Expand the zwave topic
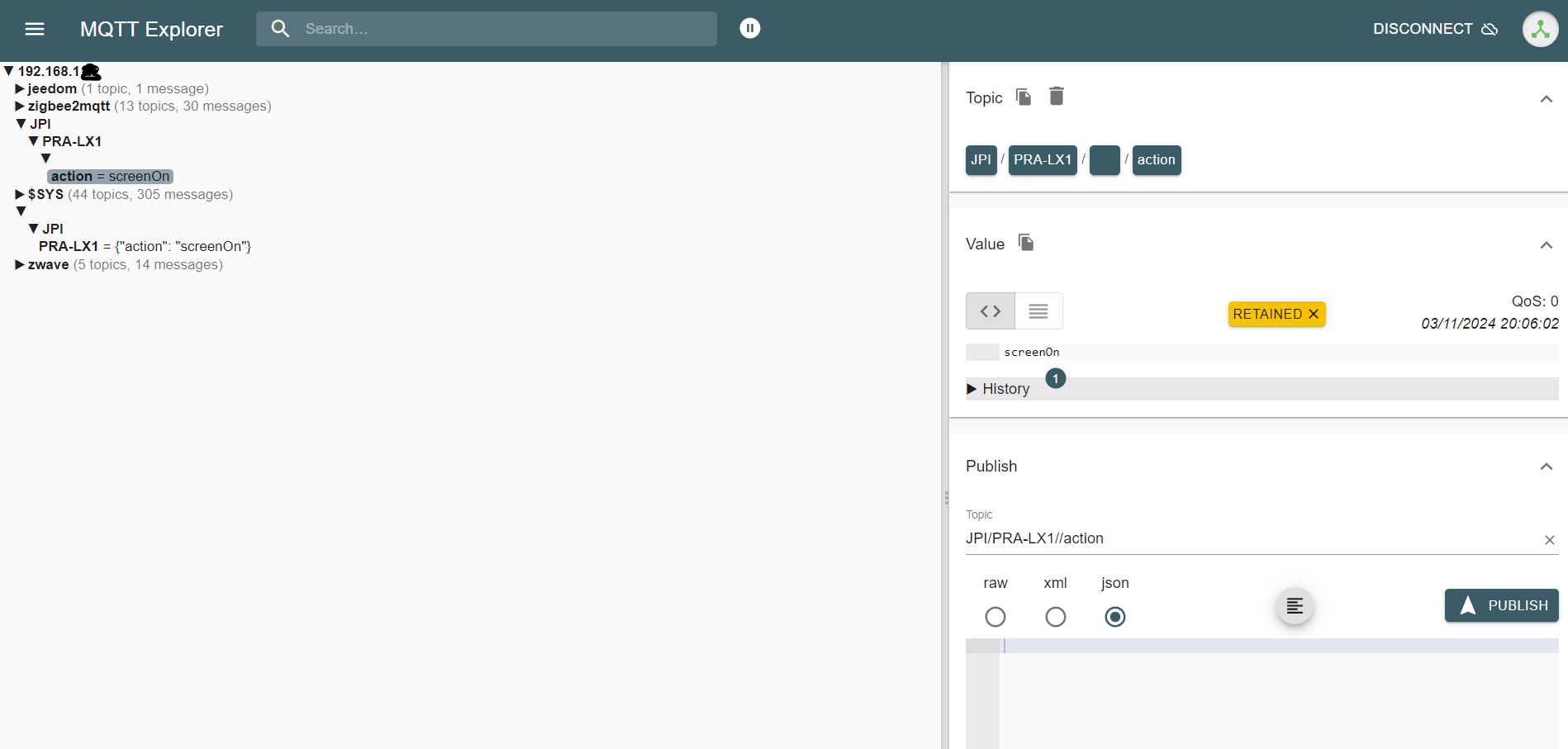The image size is (1568, 749). (x=20, y=264)
